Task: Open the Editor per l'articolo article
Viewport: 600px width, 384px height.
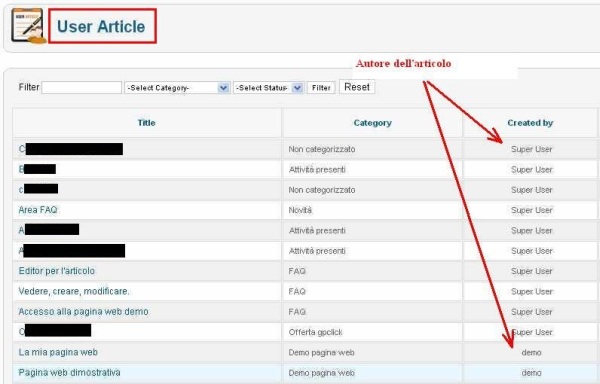Action: (x=57, y=271)
